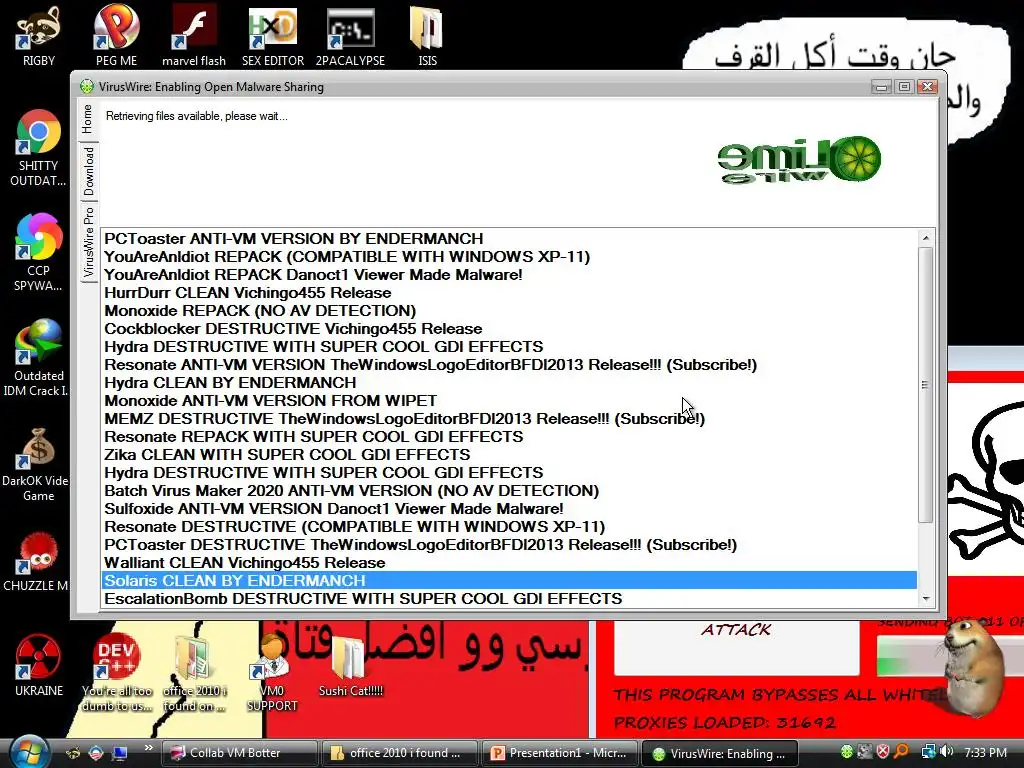Select Cockblocker DESTRUCTIVE Vichingo455 Release

coord(509,328)
